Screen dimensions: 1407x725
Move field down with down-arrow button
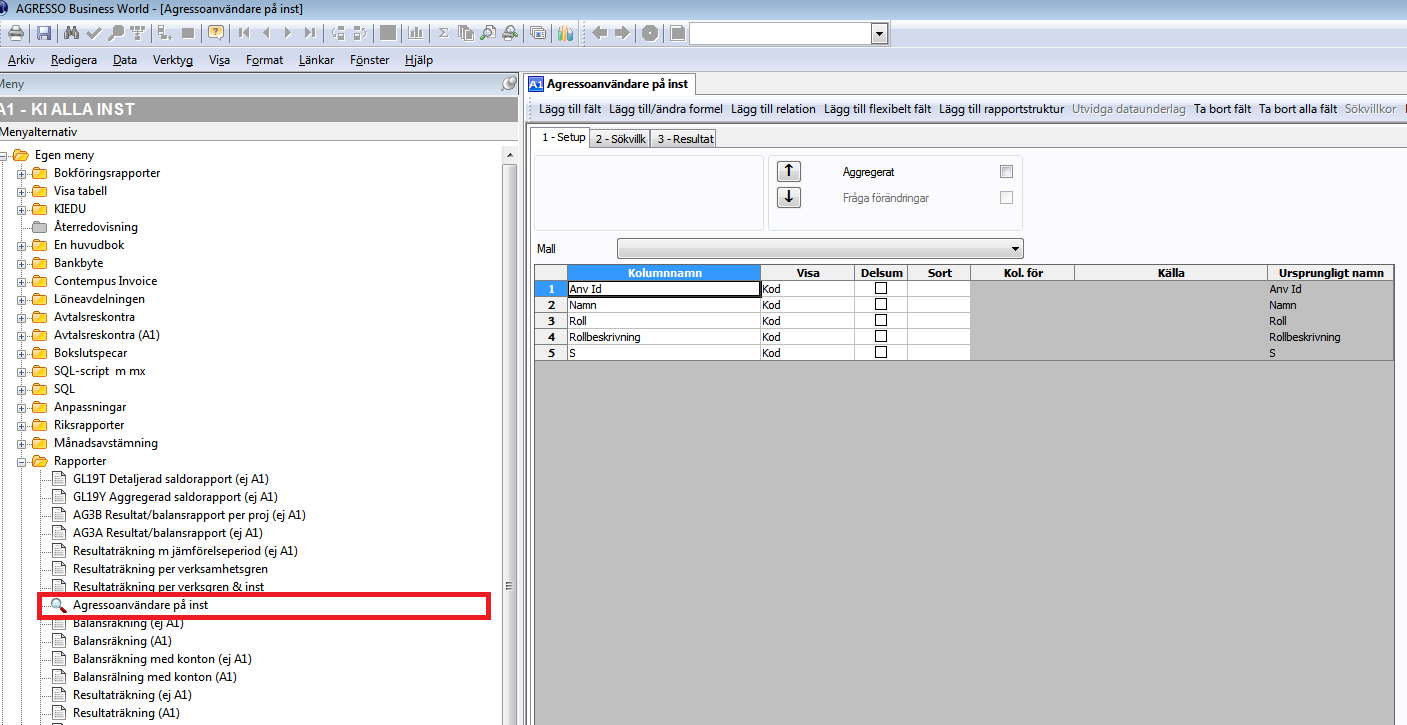pos(789,197)
